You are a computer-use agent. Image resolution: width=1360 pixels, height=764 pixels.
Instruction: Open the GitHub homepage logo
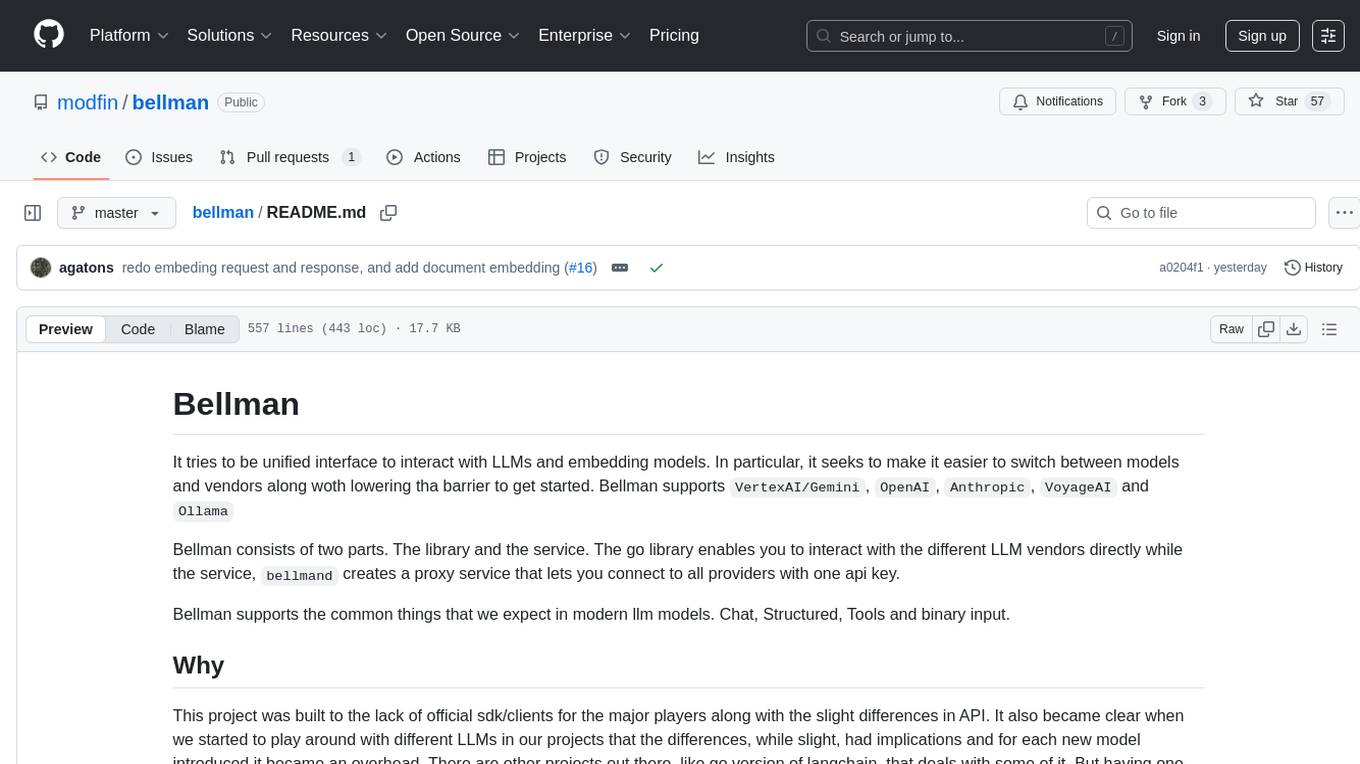(49, 35)
